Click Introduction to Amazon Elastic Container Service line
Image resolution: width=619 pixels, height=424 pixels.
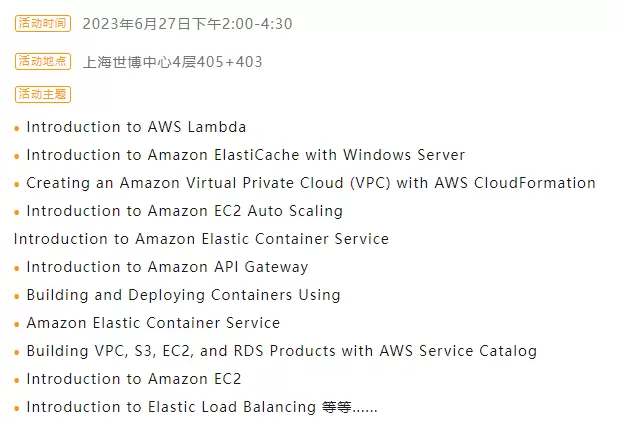click(201, 239)
